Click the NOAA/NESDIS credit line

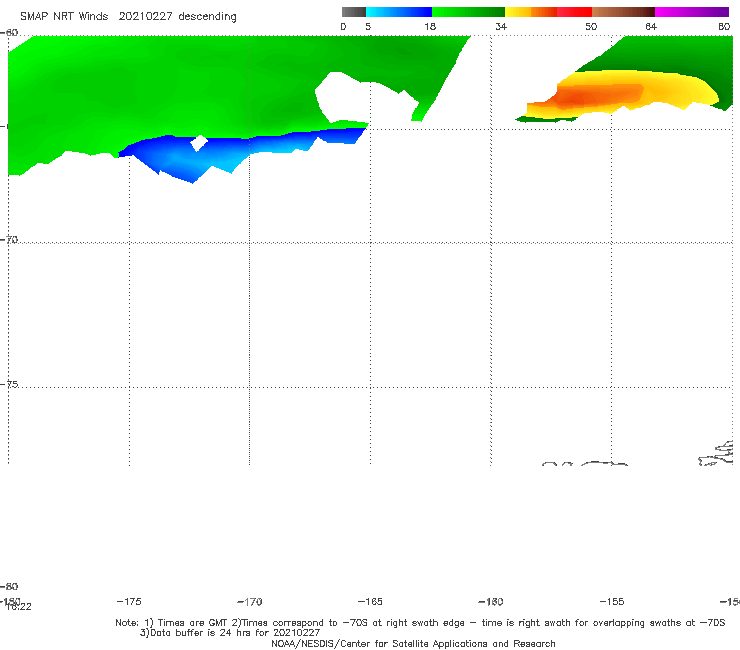(x=413, y=644)
